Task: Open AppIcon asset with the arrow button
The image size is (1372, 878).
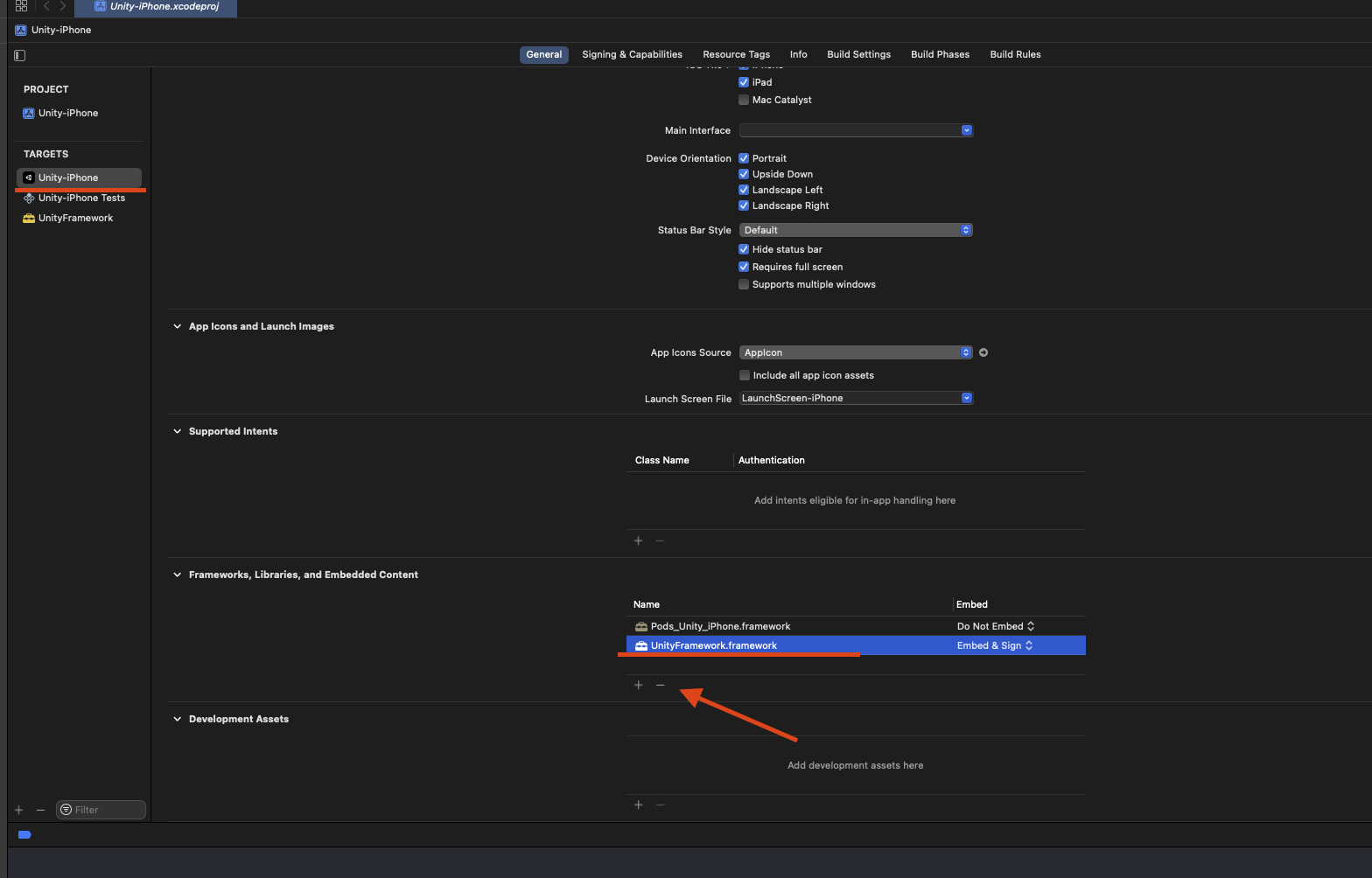Action: click(983, 352)
